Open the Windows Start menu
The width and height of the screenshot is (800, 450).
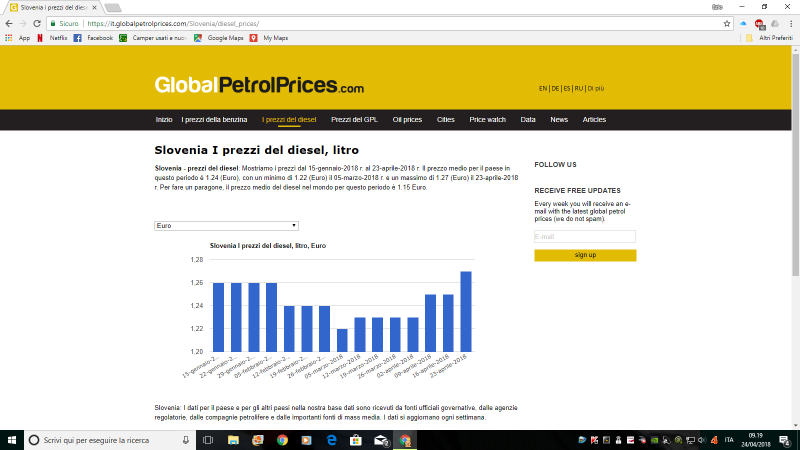(12, 440)
